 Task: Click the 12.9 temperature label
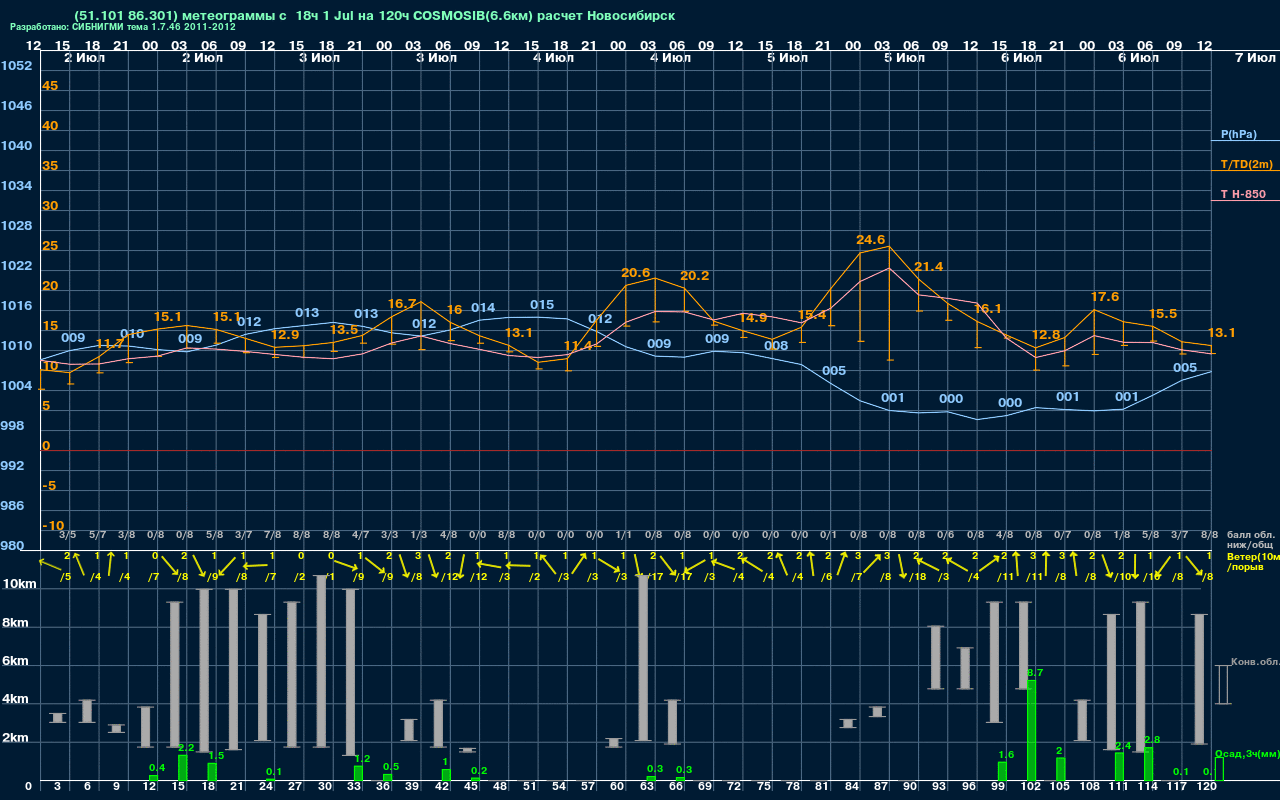click(x=285, y=335)
